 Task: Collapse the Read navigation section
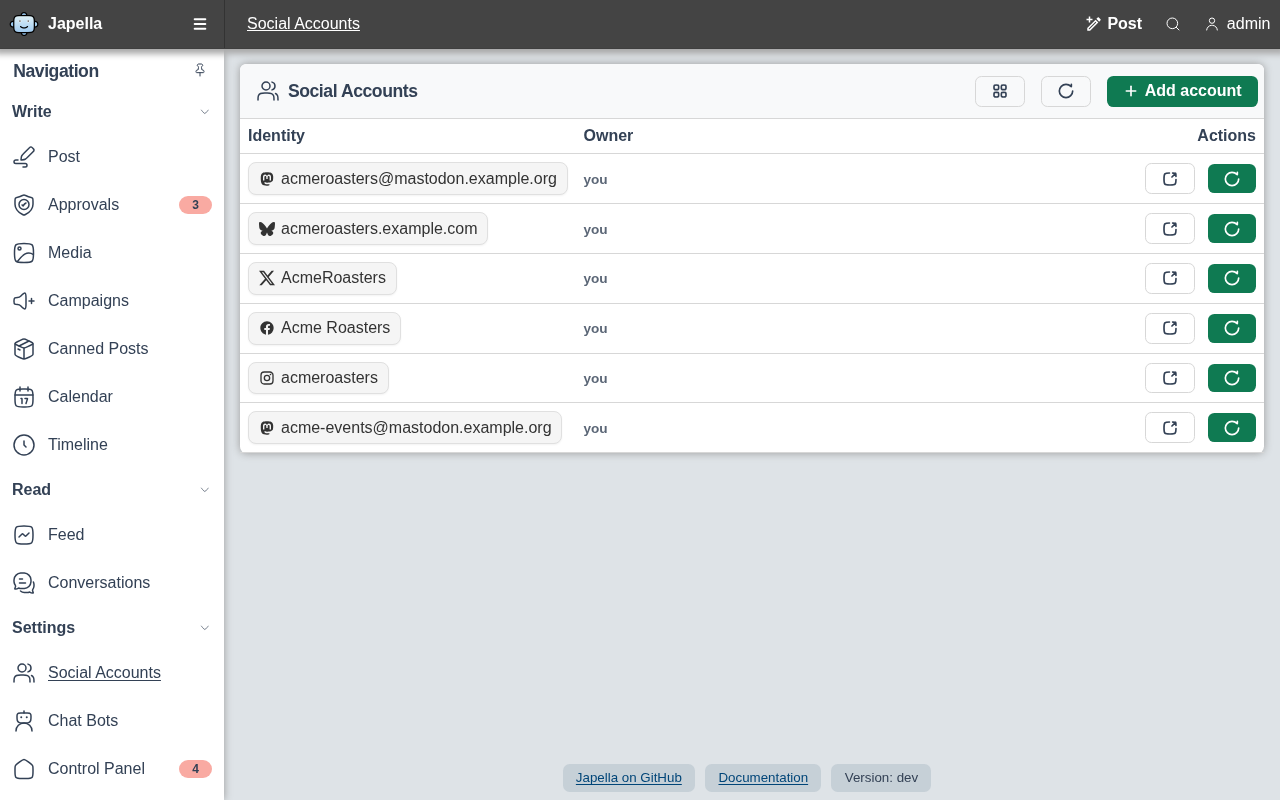click(x=205, y=490)
